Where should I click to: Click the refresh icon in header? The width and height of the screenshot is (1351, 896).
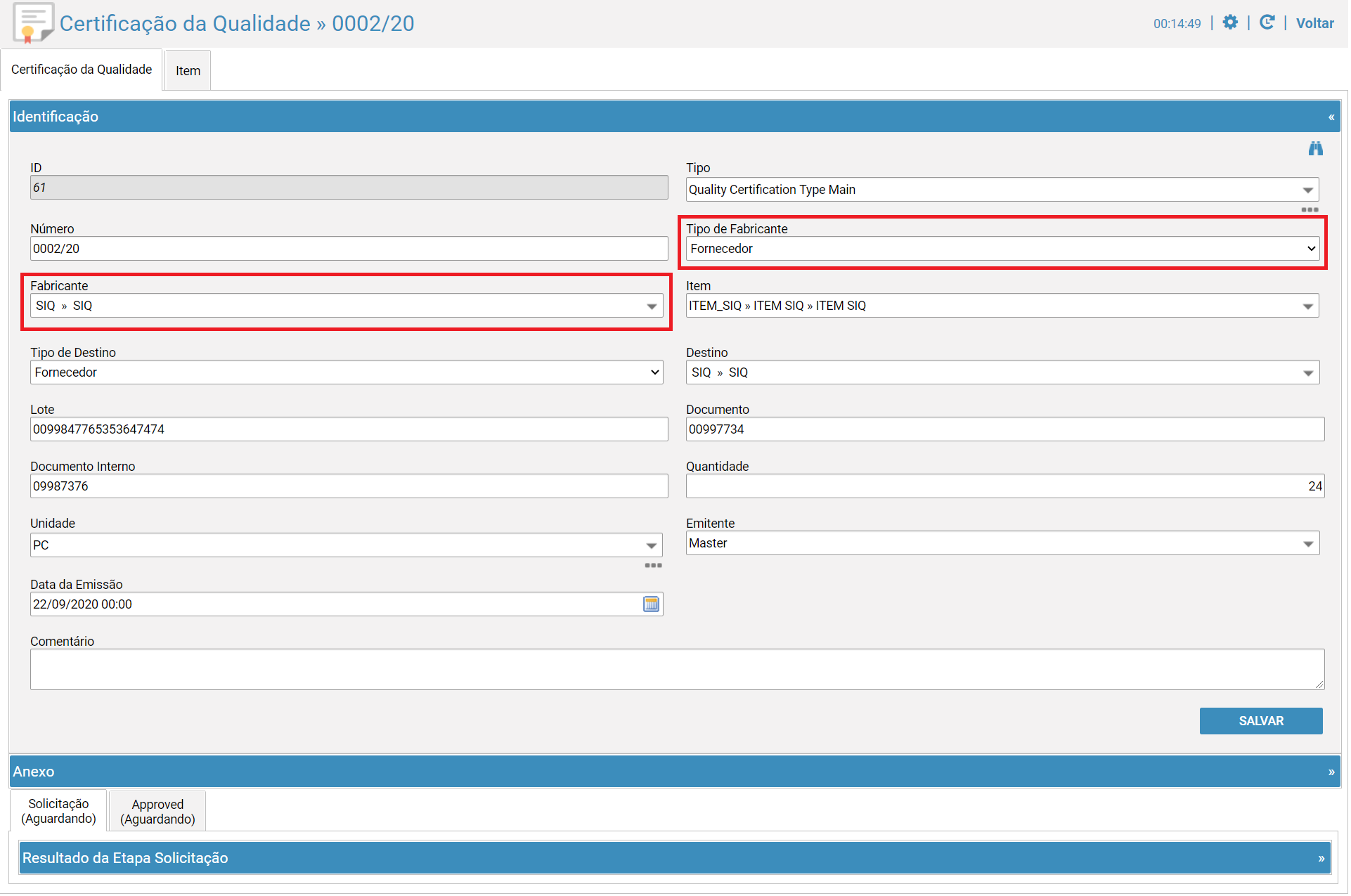tap(1267, 22)
